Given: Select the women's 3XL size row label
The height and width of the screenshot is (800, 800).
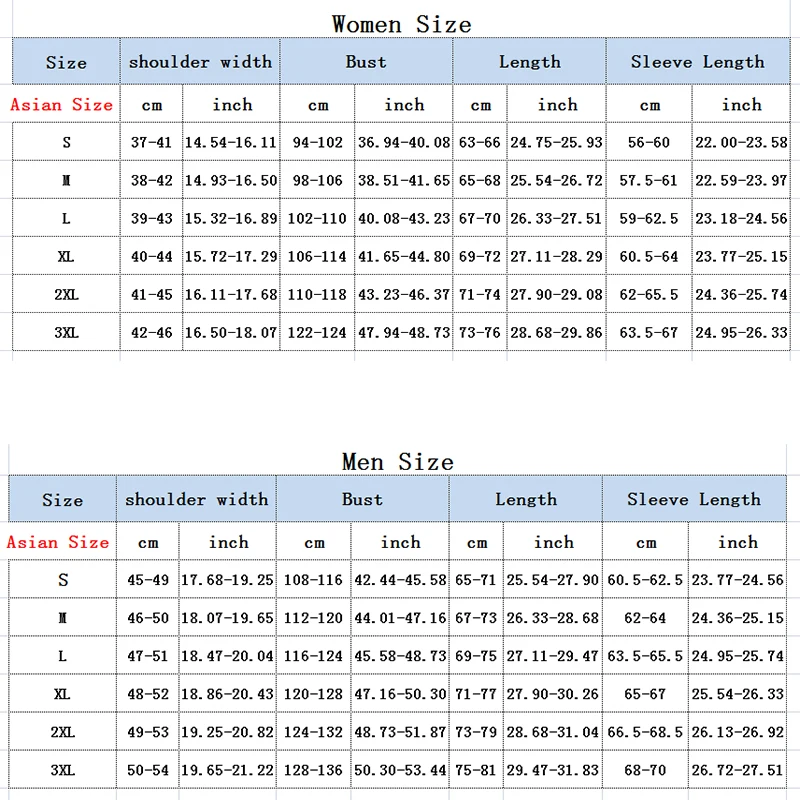Looking at the screenshot, I should click(66, 332).
